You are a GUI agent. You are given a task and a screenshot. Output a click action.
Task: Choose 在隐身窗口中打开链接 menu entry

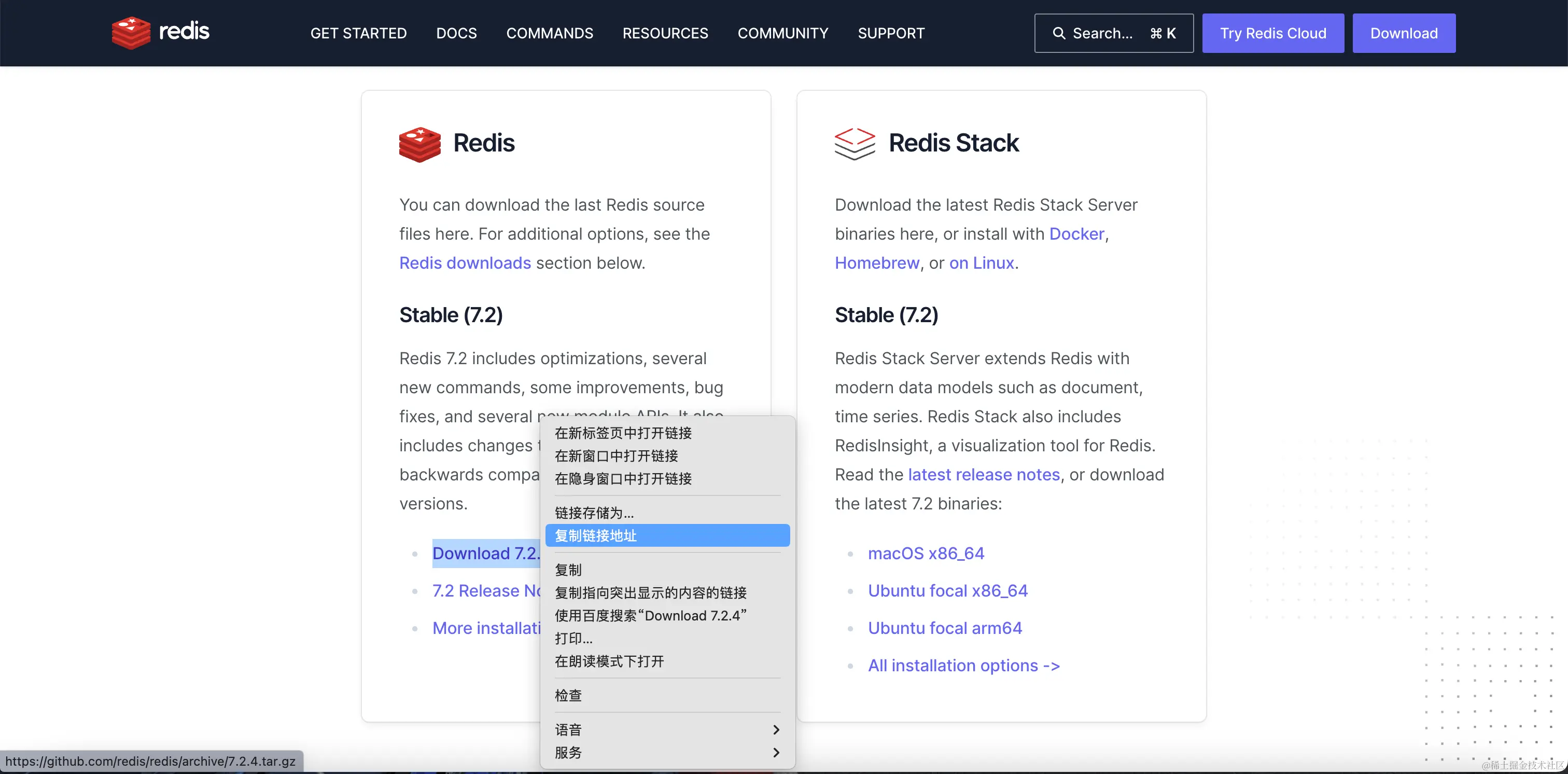click(x=667, y=479)
